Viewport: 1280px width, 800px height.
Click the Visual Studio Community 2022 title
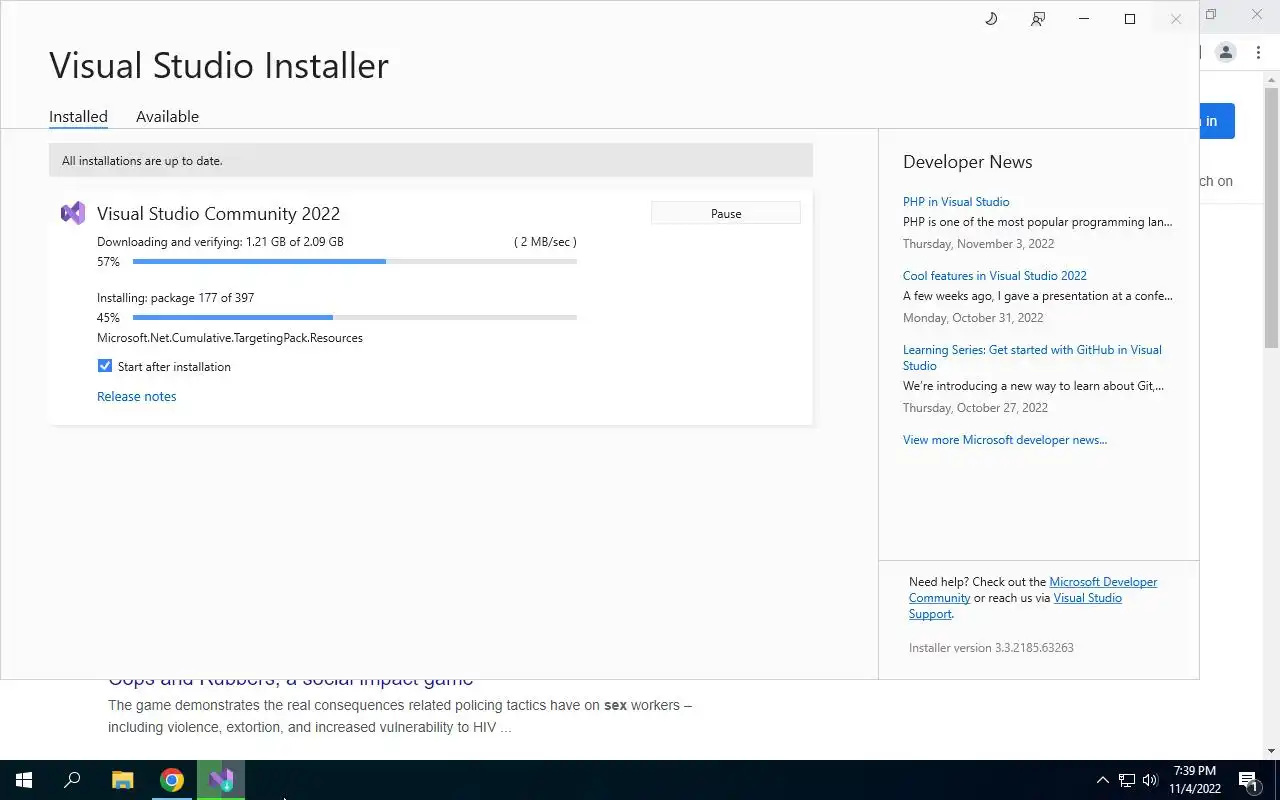[218, 213]
